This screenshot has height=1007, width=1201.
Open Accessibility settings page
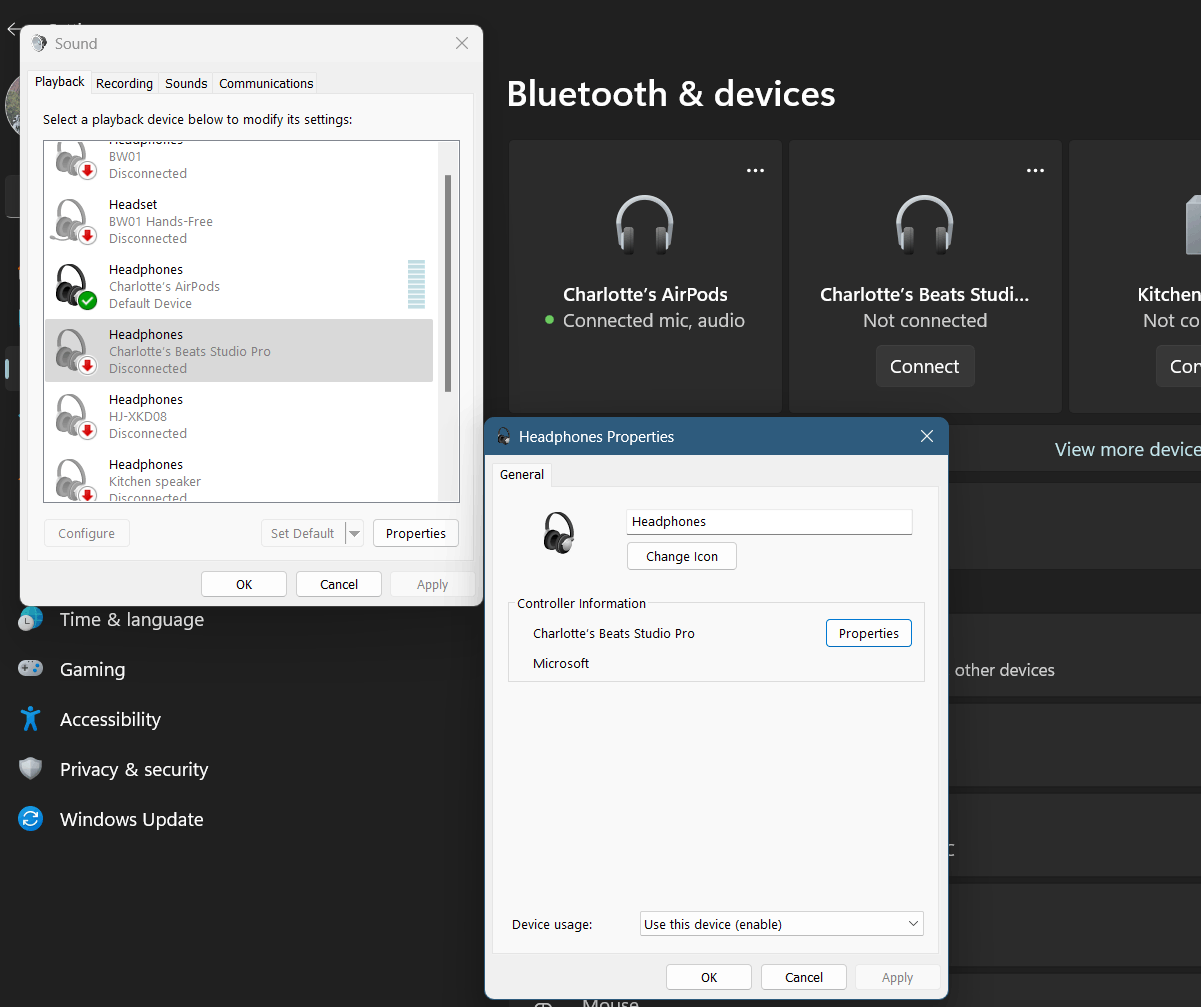pos(110,719)
